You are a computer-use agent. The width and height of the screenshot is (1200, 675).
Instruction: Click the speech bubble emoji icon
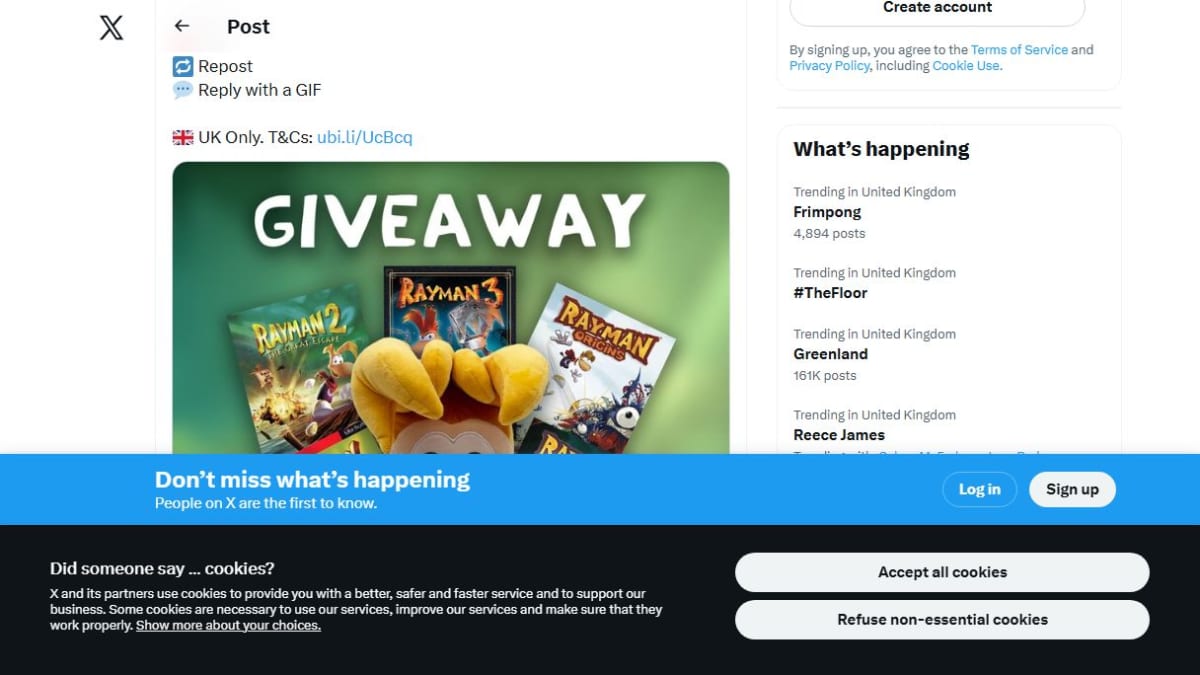click(x=183, y=90)
